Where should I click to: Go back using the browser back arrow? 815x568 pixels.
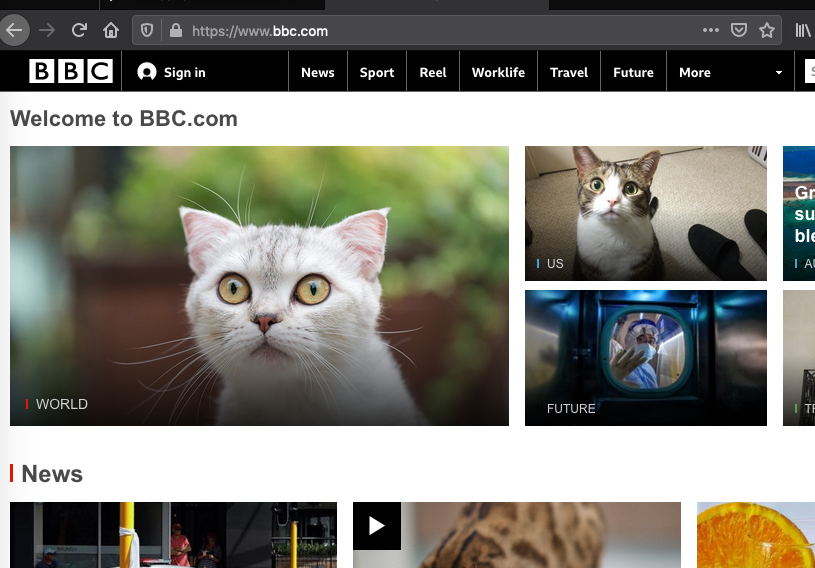coord(14,31)
